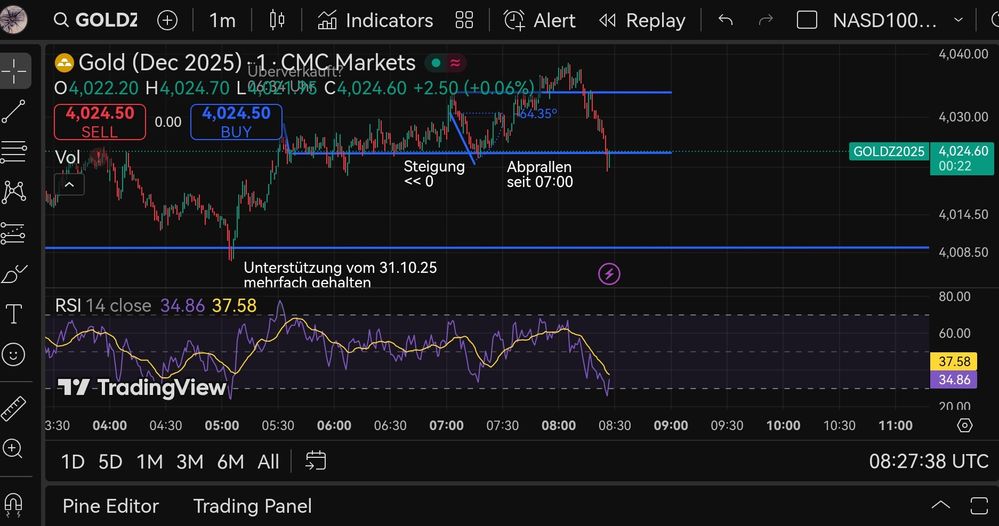Select the ruler measure tool

(14, 409)
